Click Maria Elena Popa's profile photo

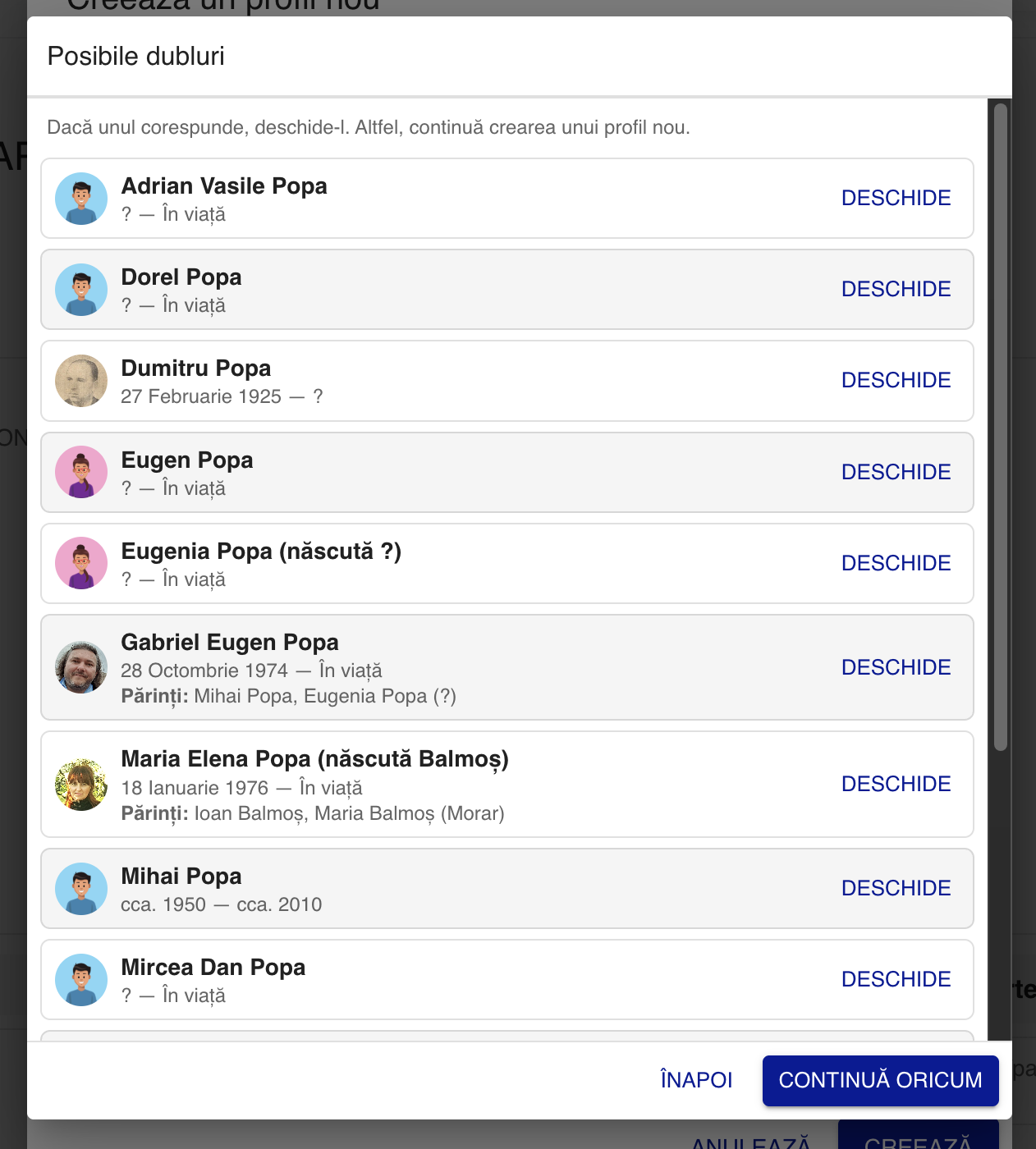click(81, 785)
